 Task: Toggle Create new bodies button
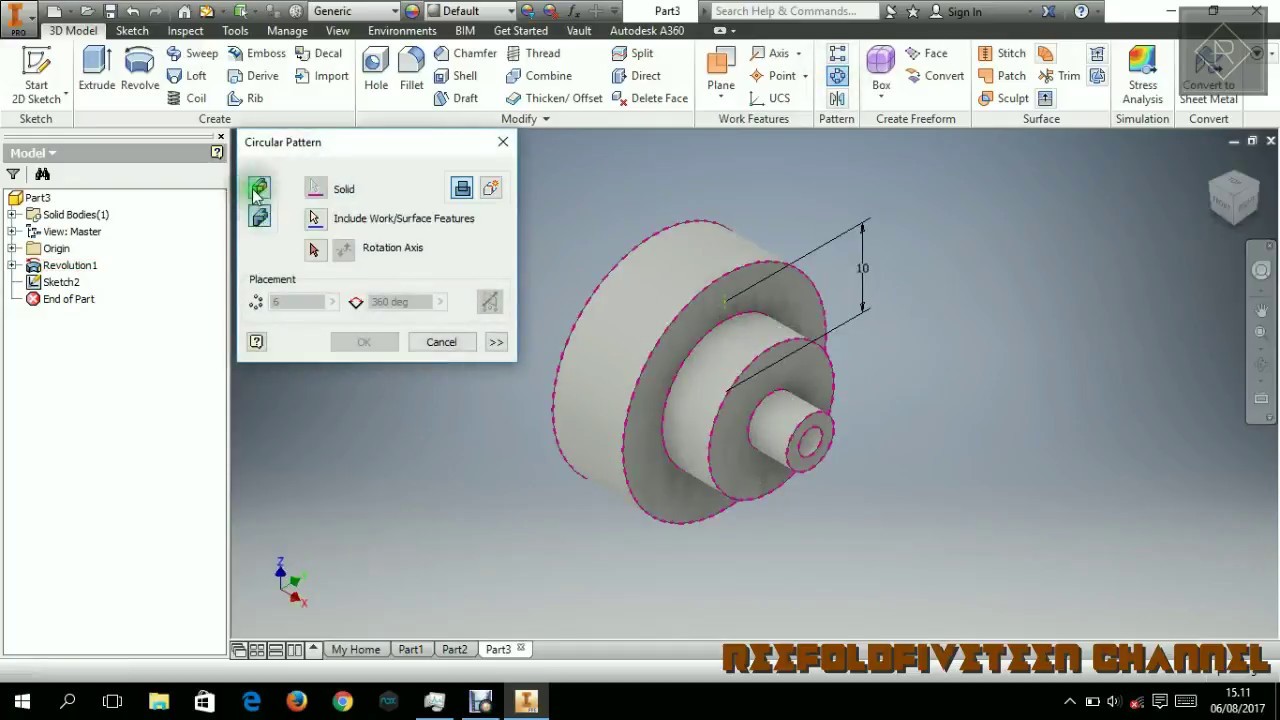[490, 188]
